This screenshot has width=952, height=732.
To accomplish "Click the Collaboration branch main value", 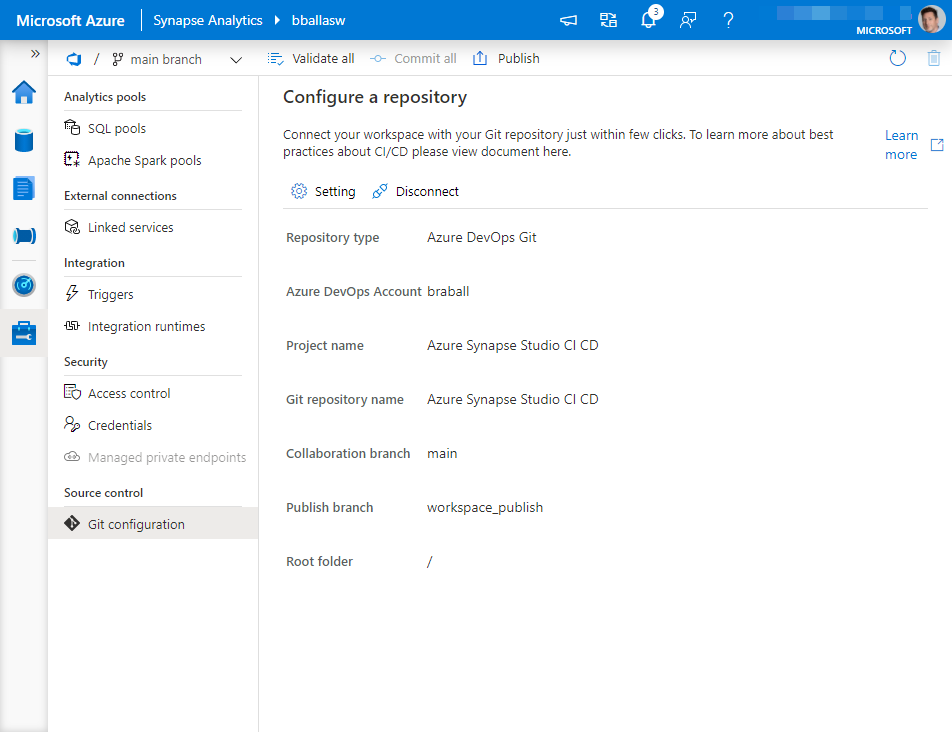I will tap(442, 453).
